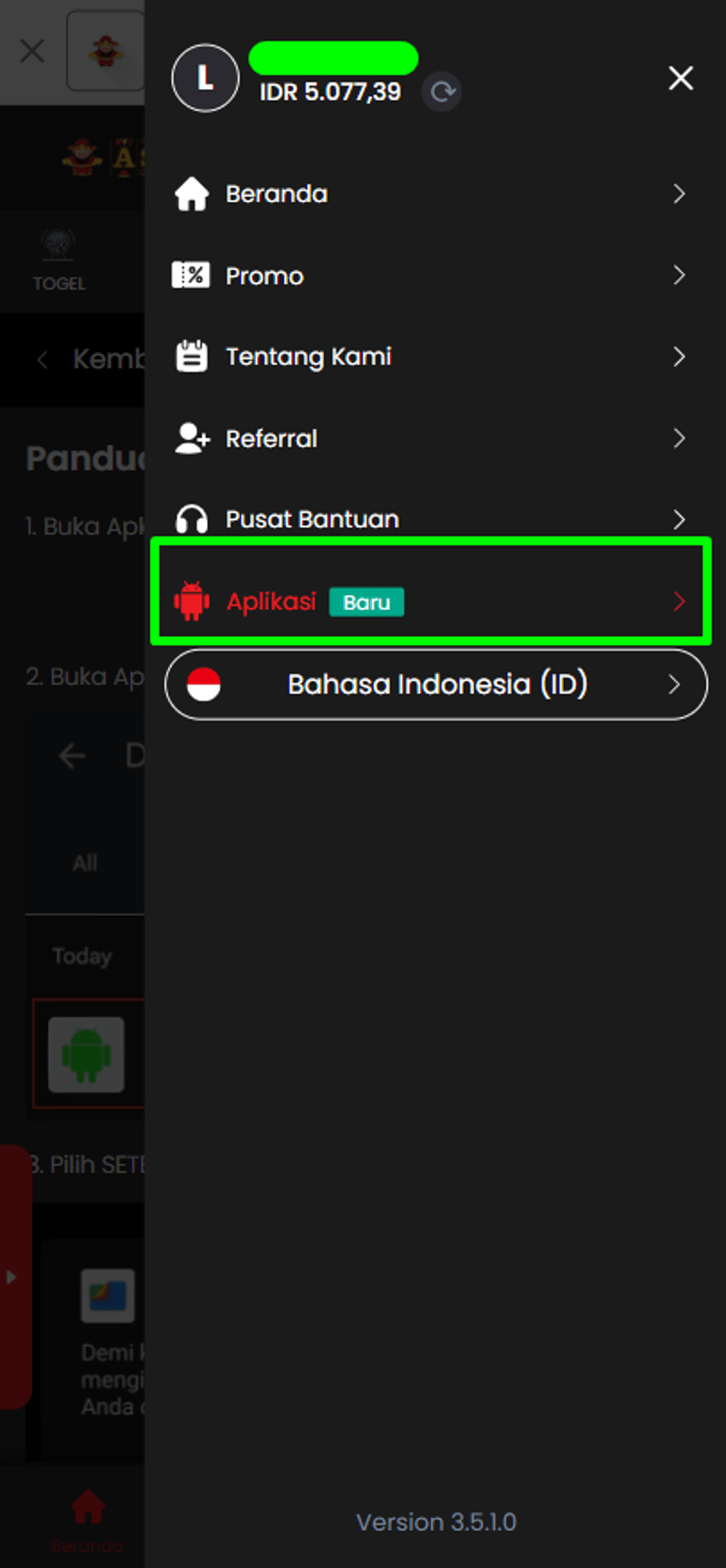
Task: Open the Bahasa Indonesia language selector
Action: point(437,684)
